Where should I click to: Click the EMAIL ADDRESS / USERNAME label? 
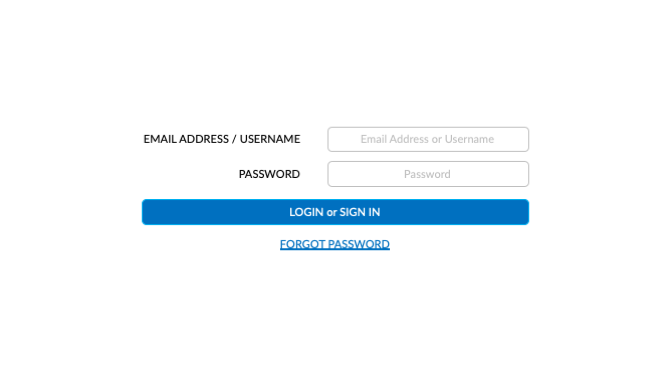click(x=222, y=139)
